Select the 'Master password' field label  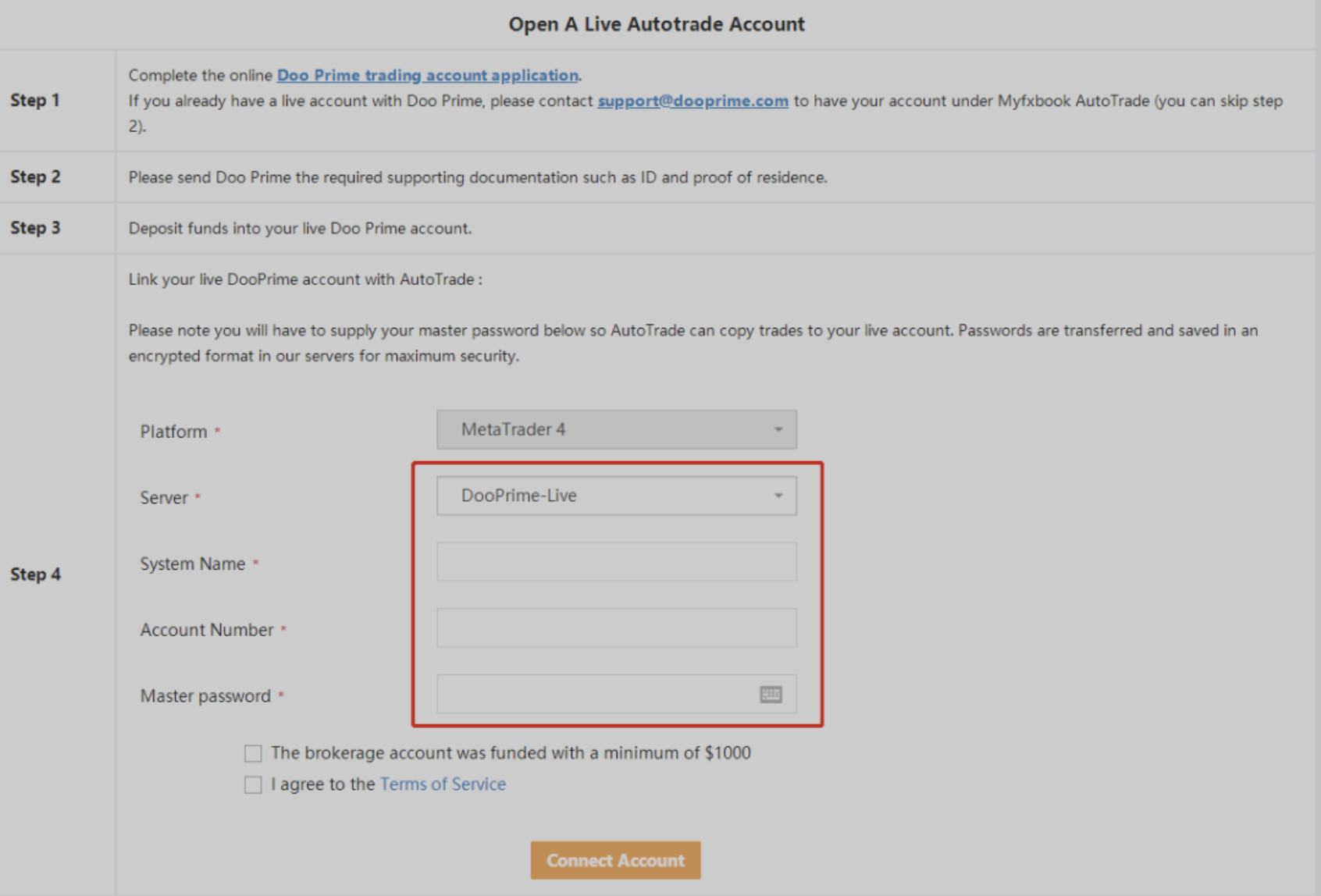click(205, 696)
